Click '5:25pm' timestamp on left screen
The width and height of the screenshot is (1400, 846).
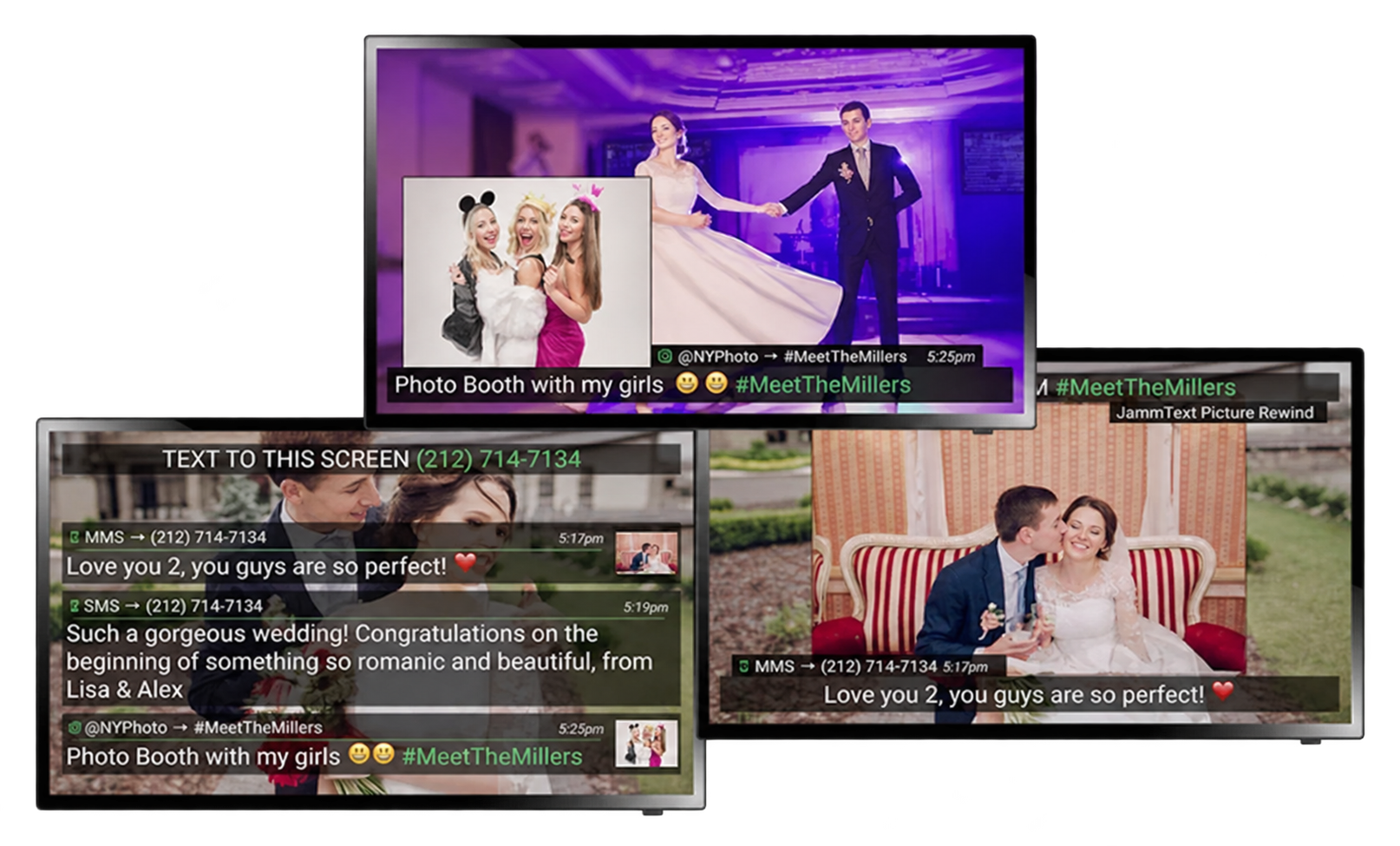click(580, 729)
